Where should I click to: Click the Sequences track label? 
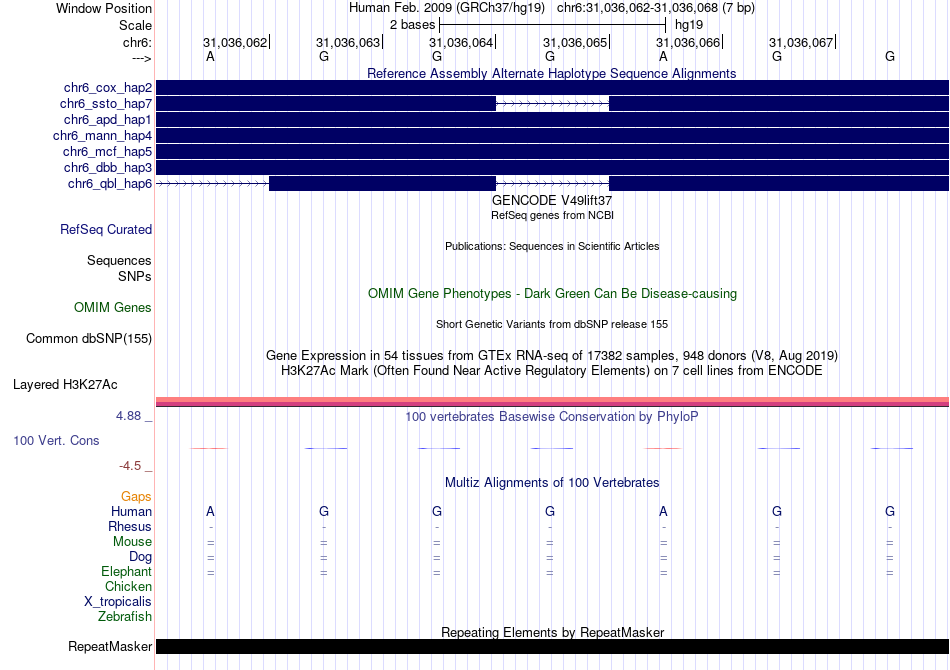[119, 260]
